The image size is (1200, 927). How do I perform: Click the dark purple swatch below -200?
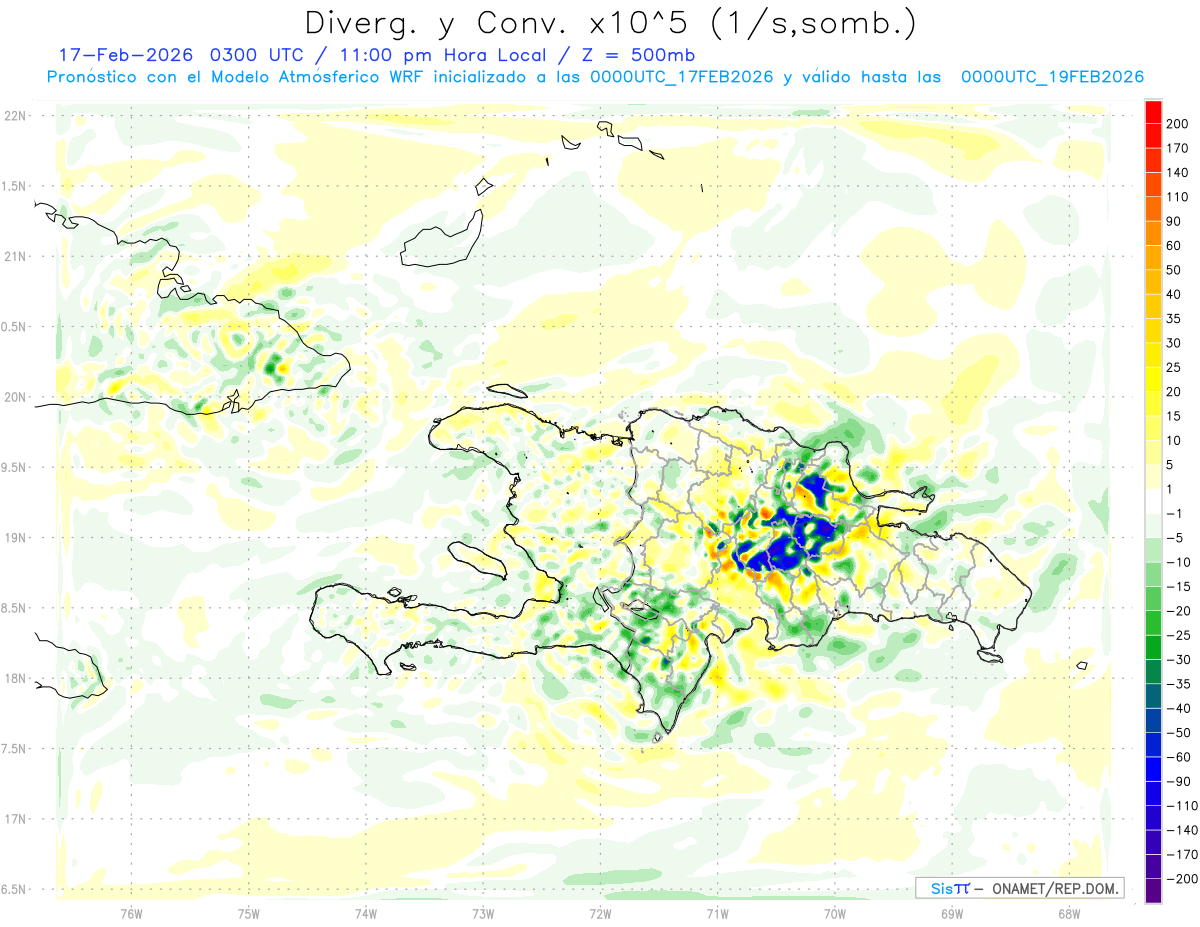(1153, 890)
